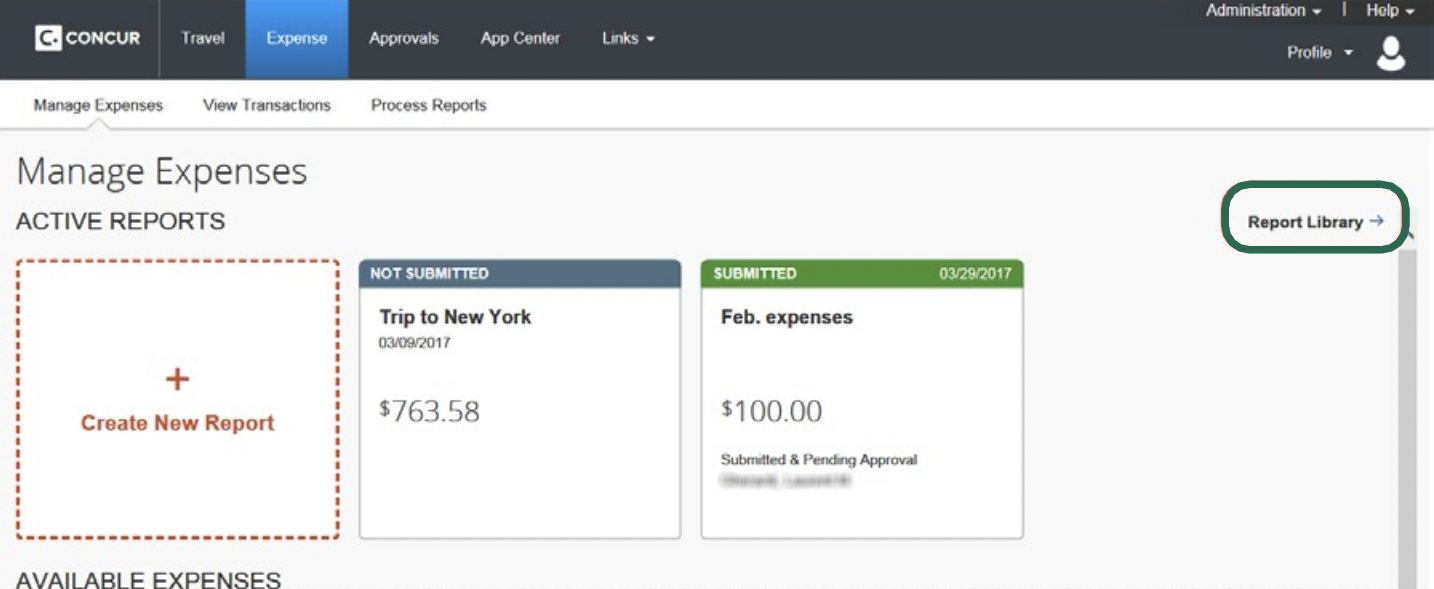Select the submitted Feb. expenses report
This screenshot has height=589, width=1434.
862,390
